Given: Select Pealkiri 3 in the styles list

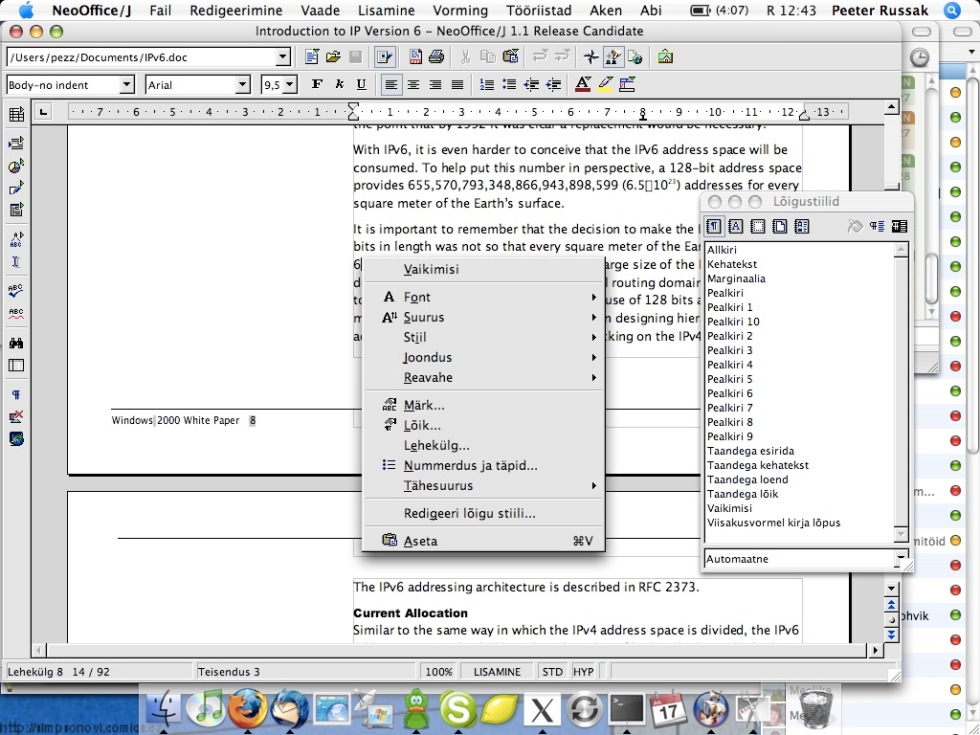Looking at the screenshot, I should [730, 350].
